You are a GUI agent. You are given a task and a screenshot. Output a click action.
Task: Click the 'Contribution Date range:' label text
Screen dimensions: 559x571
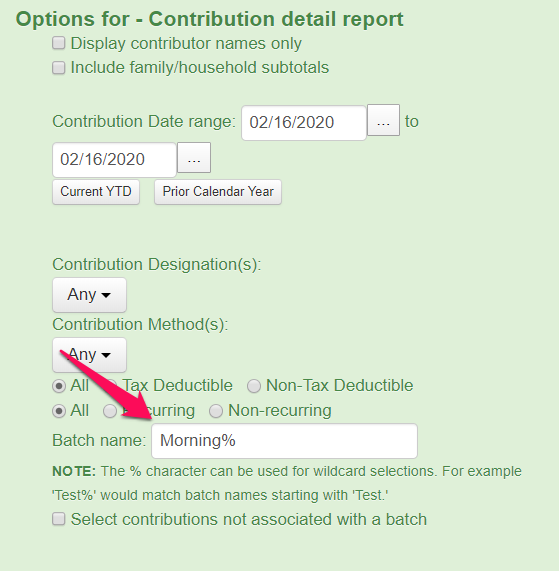144,121
